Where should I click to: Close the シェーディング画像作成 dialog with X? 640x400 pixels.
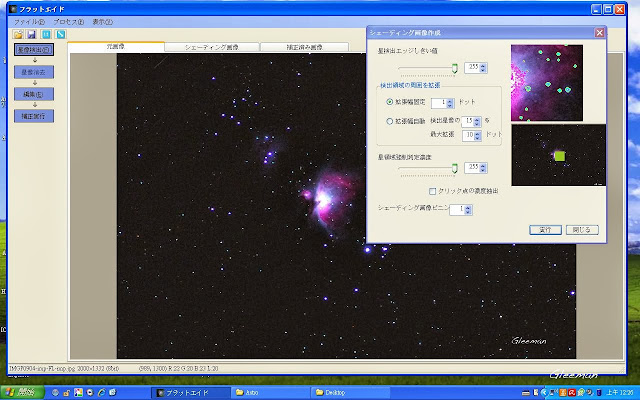(599, 33)
